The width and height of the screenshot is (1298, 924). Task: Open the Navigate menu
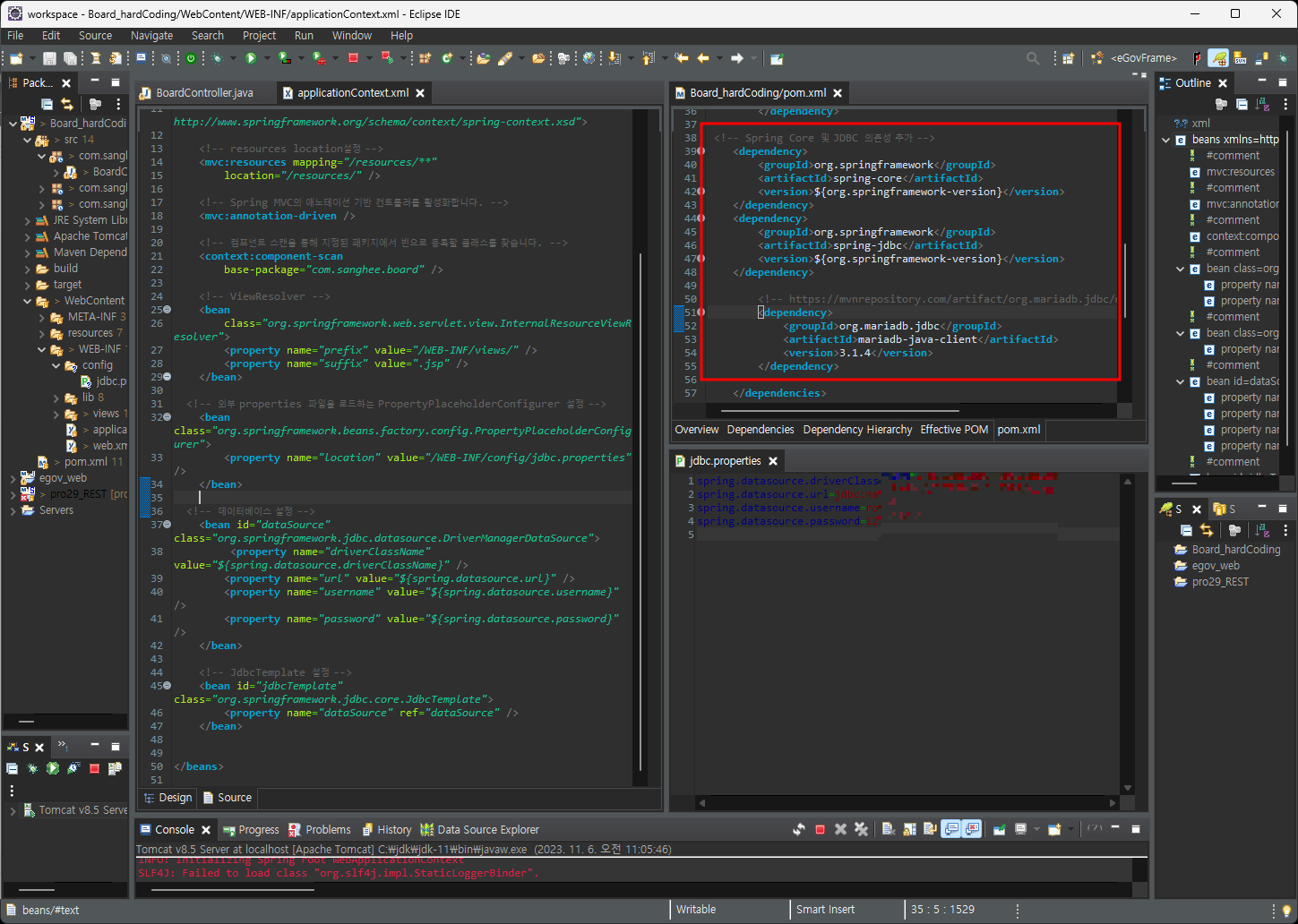coord(151,36)
